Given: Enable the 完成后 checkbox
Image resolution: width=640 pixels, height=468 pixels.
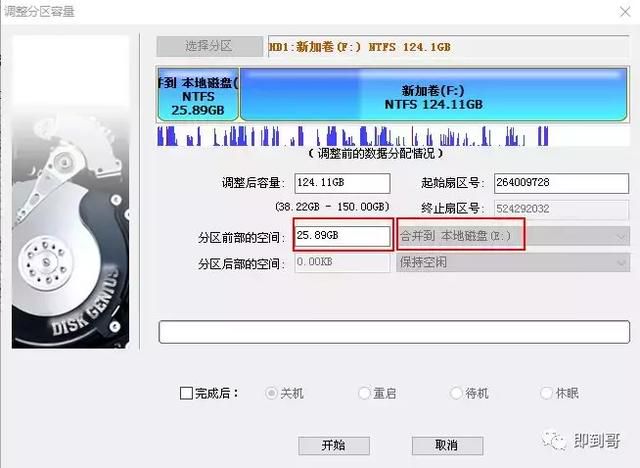Looking at the screenshot, I should pyautogui.click(x=187, y=393).
